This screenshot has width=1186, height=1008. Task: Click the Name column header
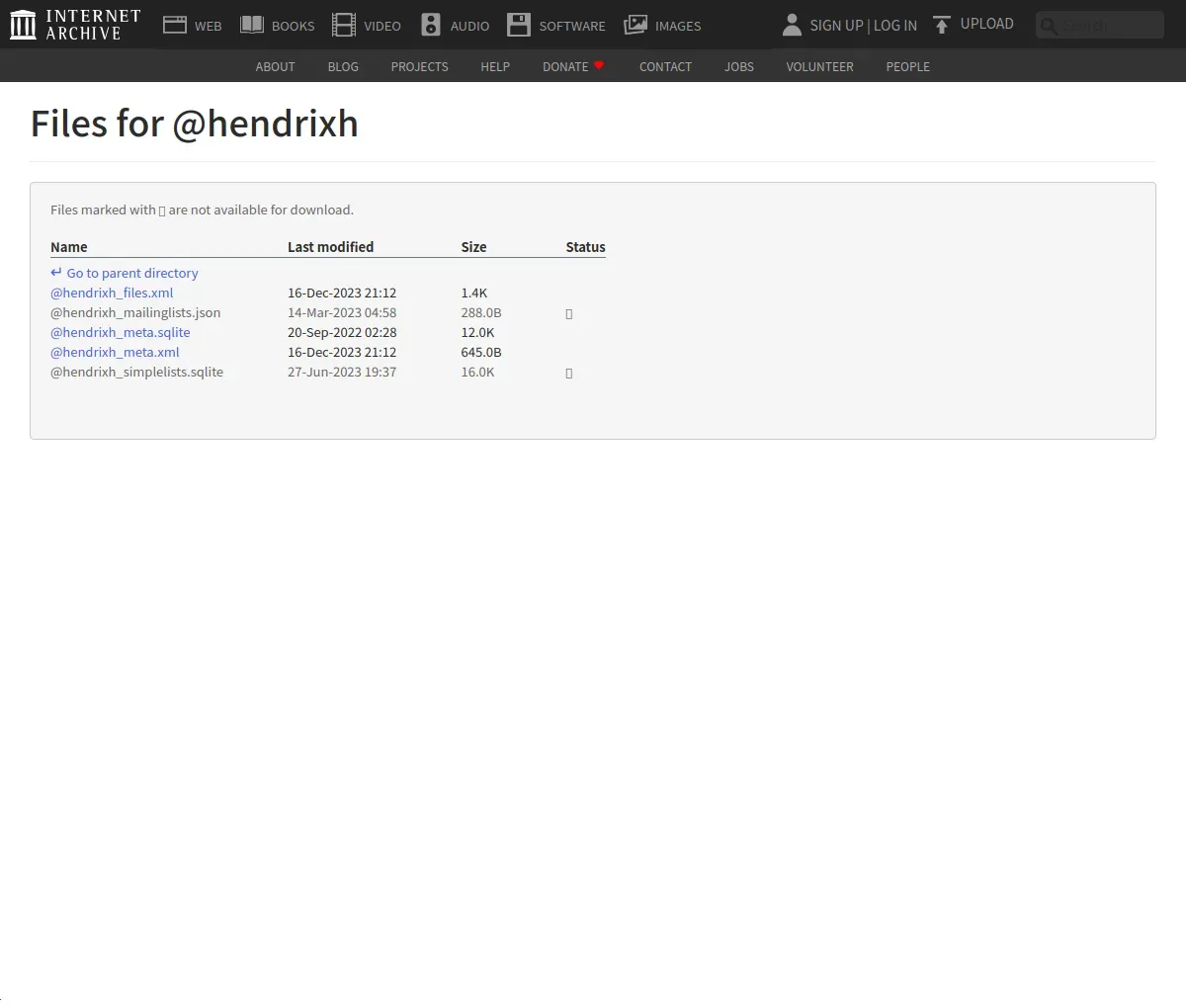pos(69,247)
